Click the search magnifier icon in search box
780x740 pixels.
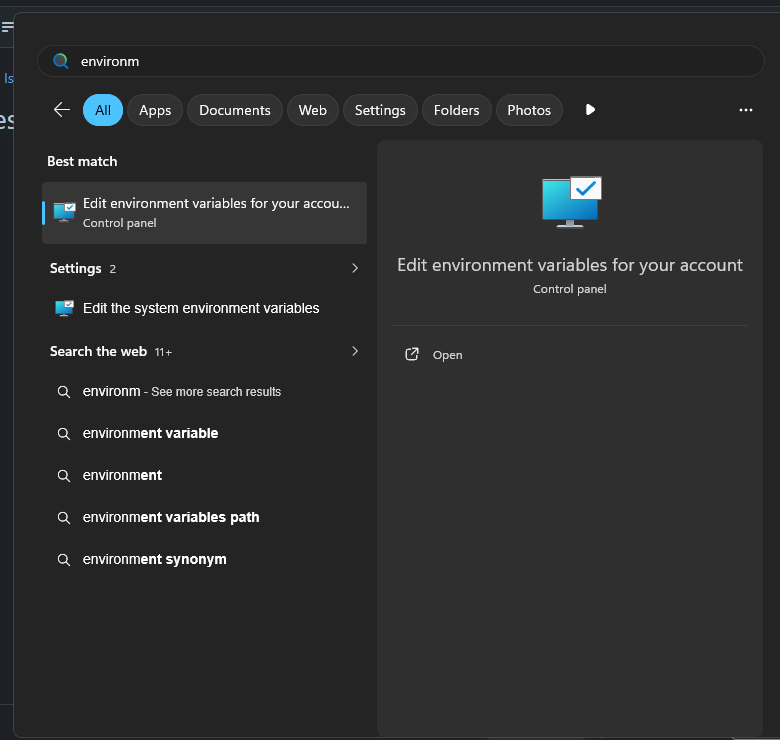(x=61, y=61)
